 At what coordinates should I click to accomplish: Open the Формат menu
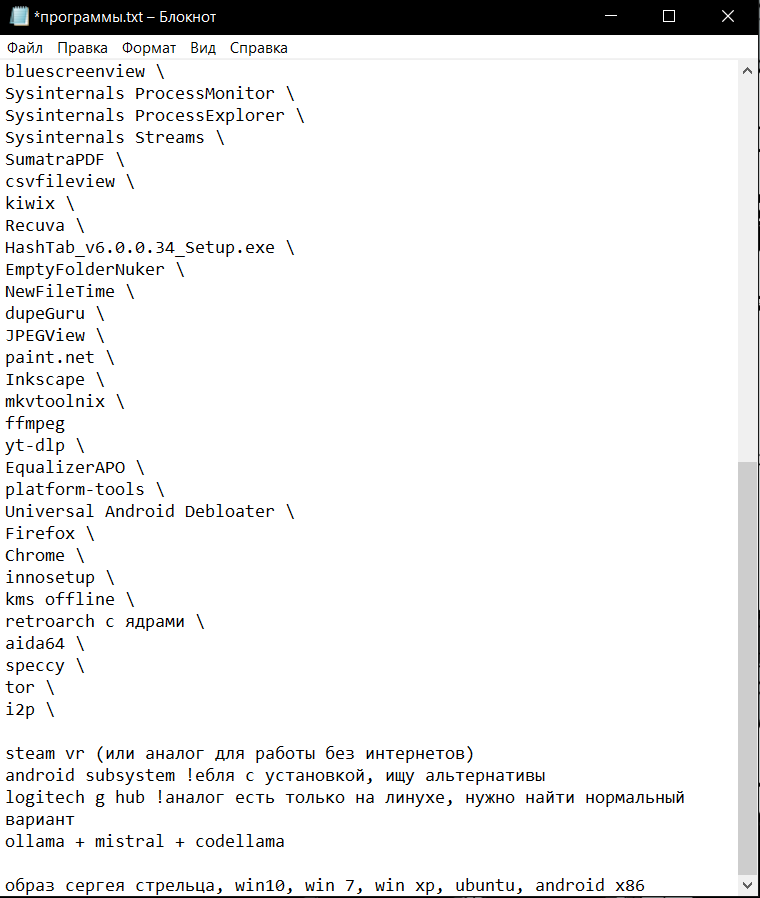(x=149, y=48)
